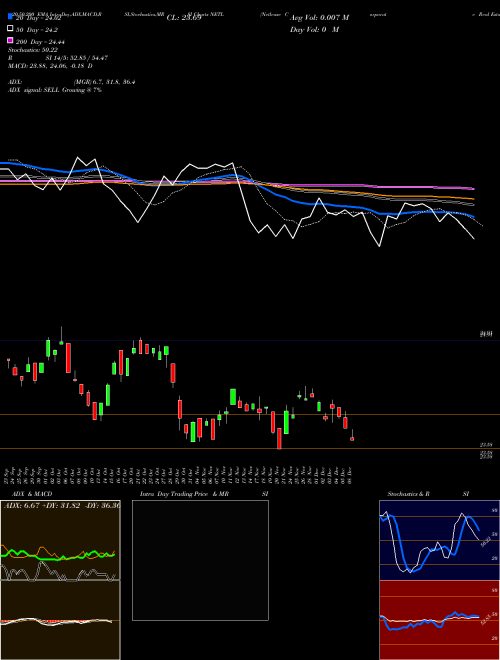
Task: Click the 'MACD: 23.88, 24.06, -0.18 D' line
Action: tap(50, 66)
